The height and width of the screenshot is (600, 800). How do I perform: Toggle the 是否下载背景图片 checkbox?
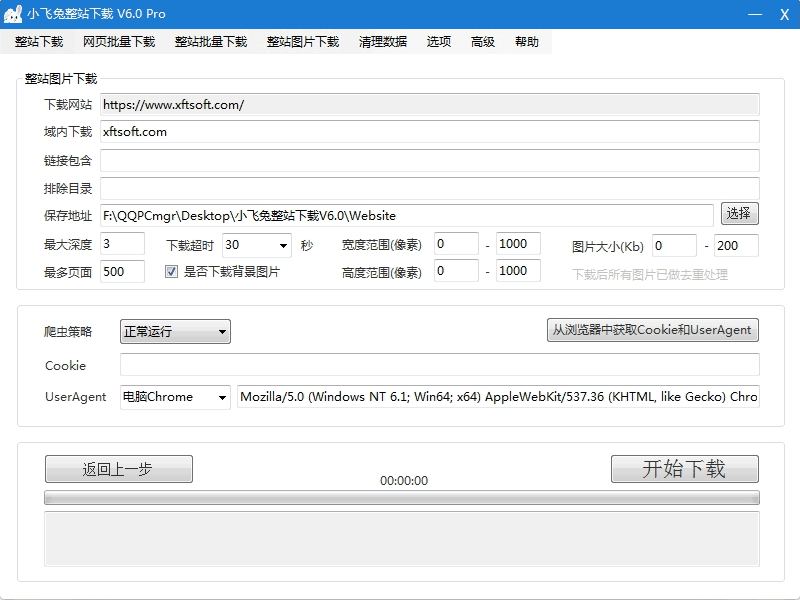pos(171,271)
